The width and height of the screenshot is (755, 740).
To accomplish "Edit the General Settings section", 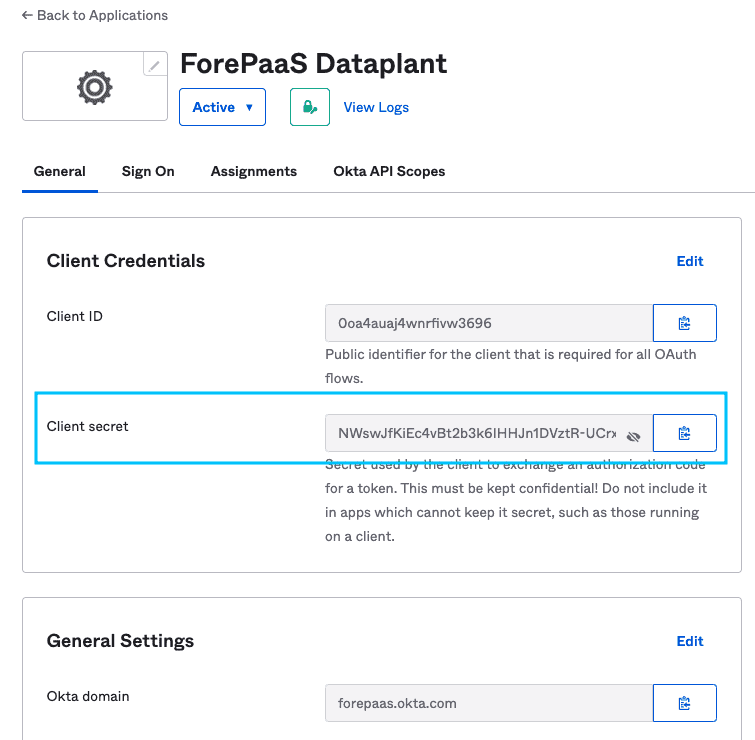I will point(690,641).
